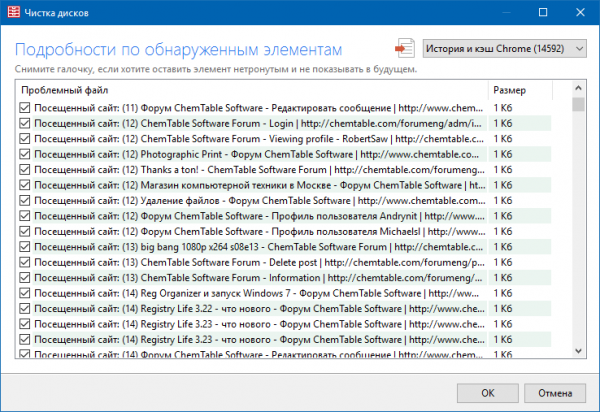600x412 pixels.
Task: Click the scrollbar down arrow
Action: (x=579, y=351)
